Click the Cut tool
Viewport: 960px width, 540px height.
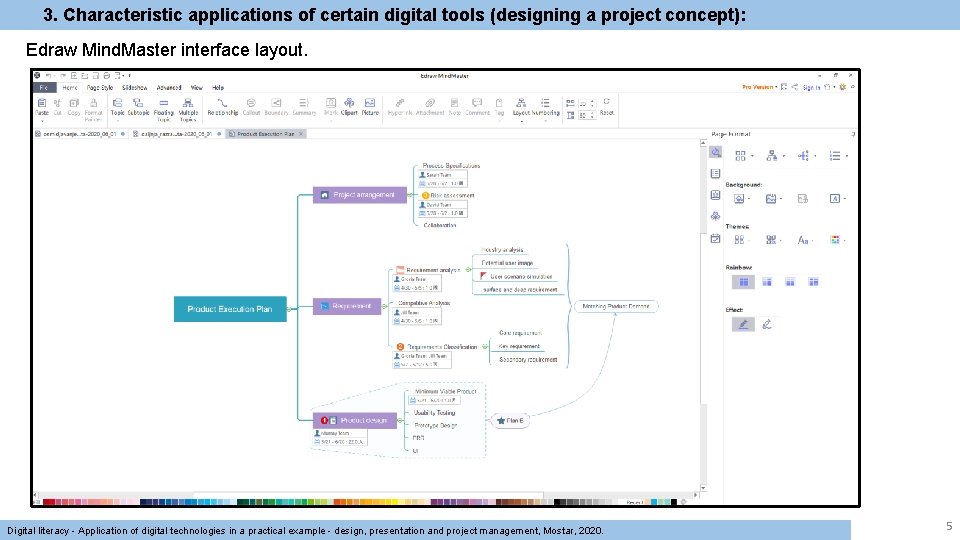point(58,107)
